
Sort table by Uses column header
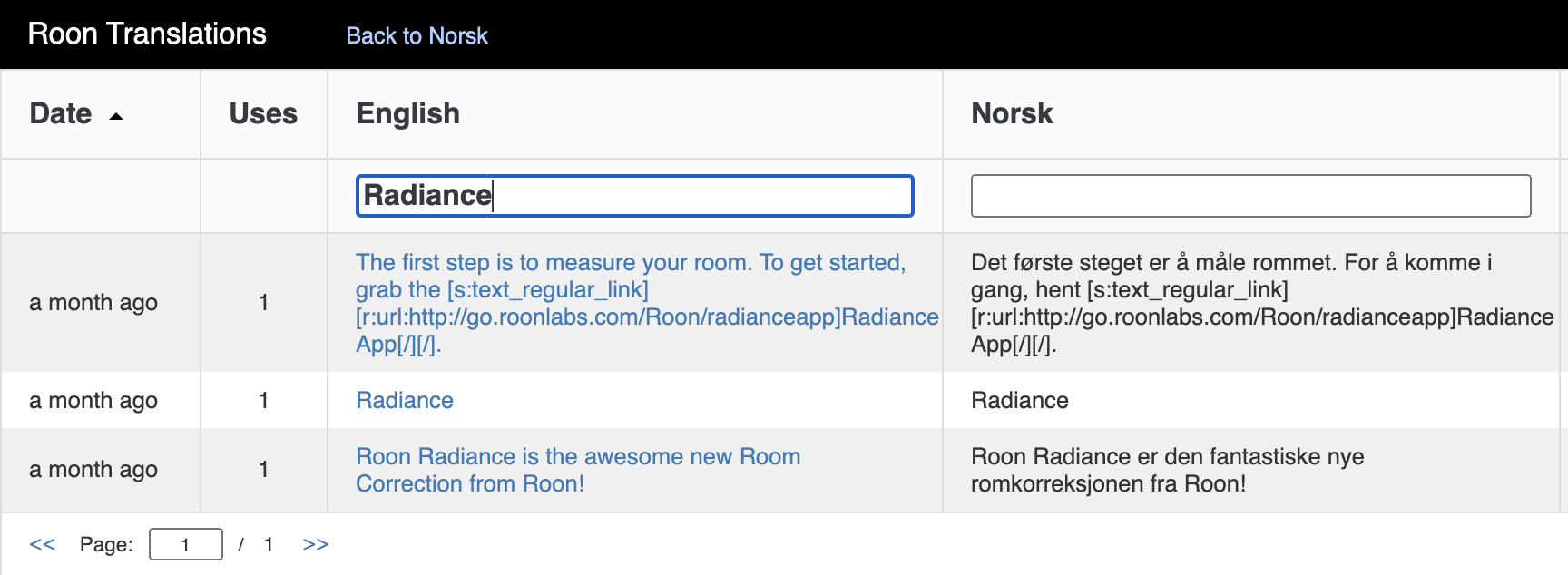[263, 113]
